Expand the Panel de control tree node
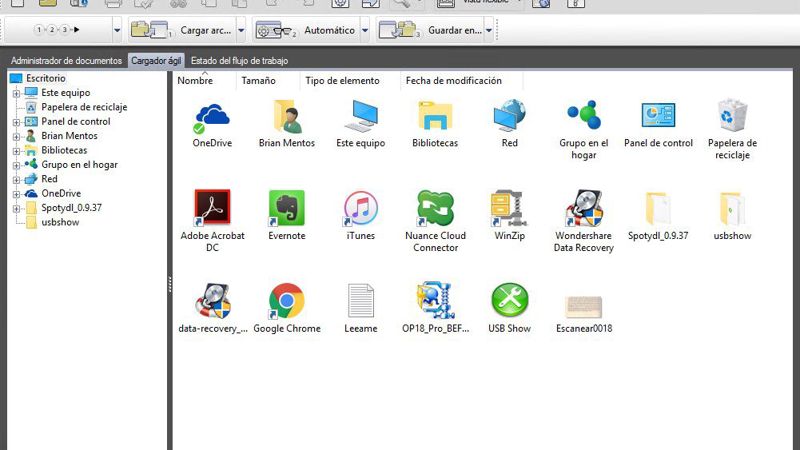Image resolution: width=800 pixels, height=450 pixels. [16, 122]
